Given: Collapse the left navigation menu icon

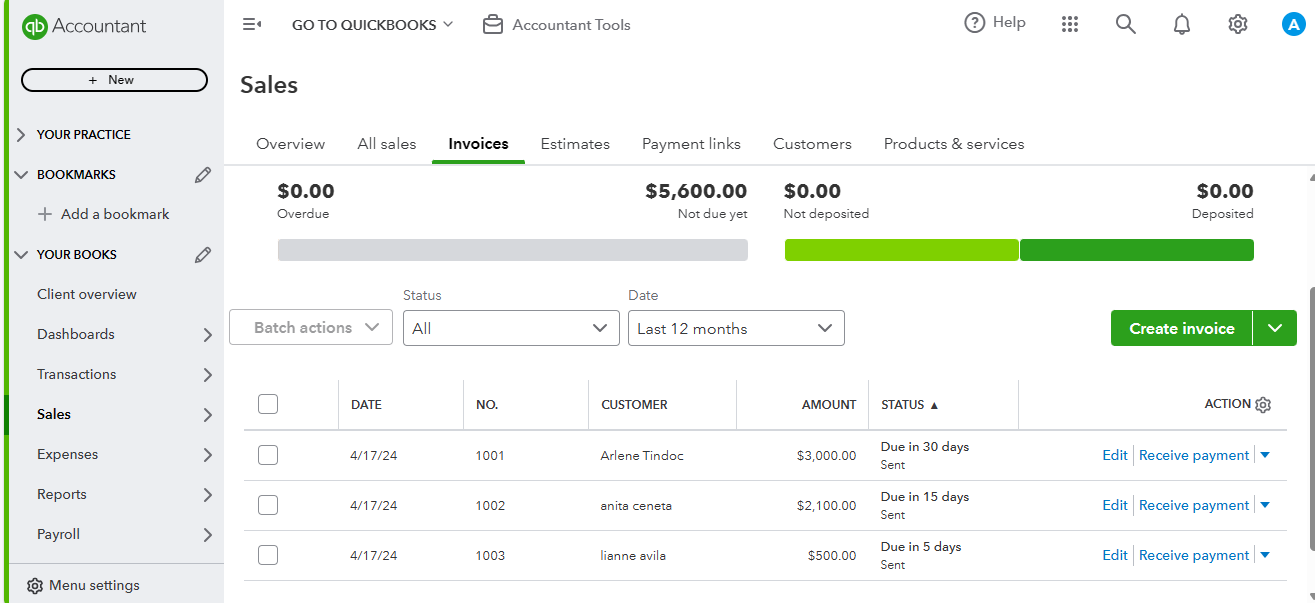Looking at the screenshot, I should 252,24.
